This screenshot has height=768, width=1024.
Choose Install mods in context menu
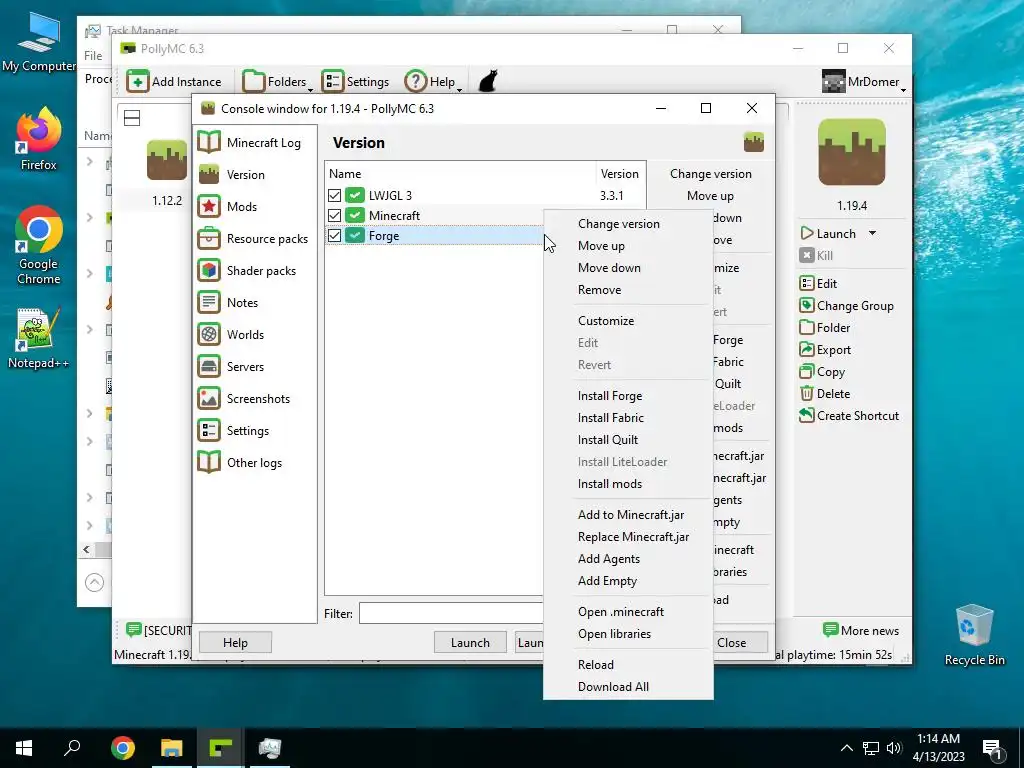point(609,484)
